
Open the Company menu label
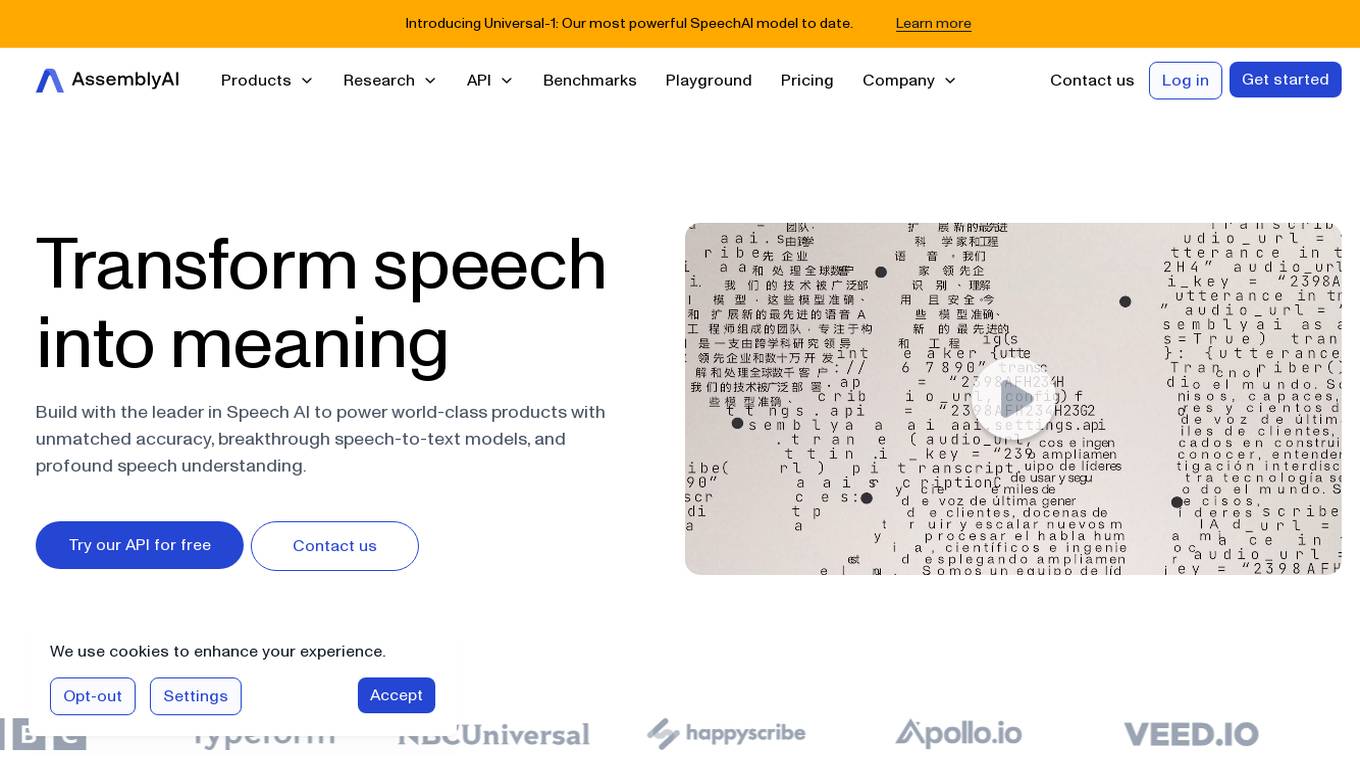point(899,80)
